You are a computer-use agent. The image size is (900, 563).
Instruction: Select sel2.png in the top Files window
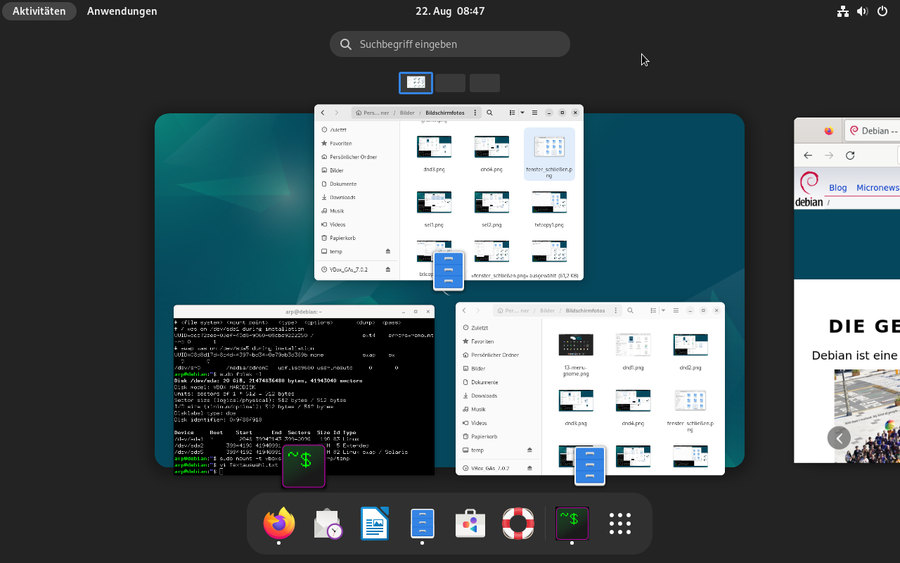(x=491, y=209)
